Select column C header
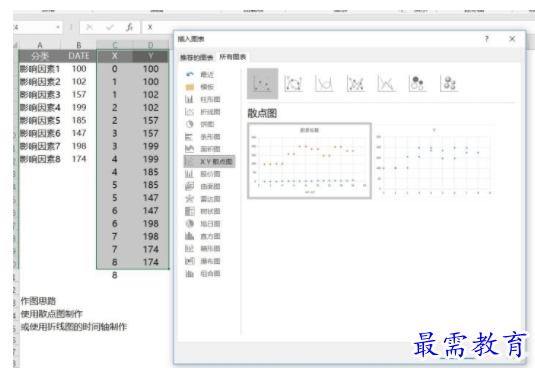Image resolution: width=535 pixels, height=376 pixels. tap(115, 45)
